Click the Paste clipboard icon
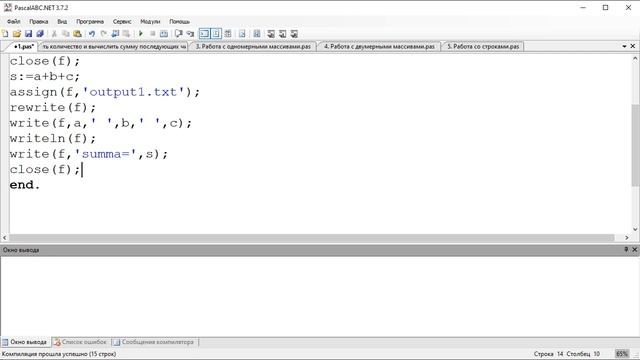Screen dimensions: 640x360 pos(77,34)
